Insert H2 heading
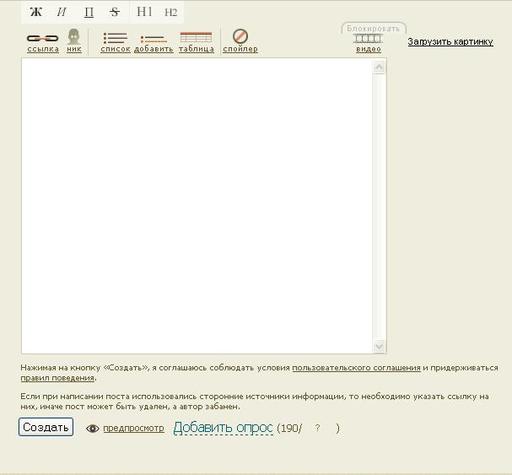 click(171, 12)
